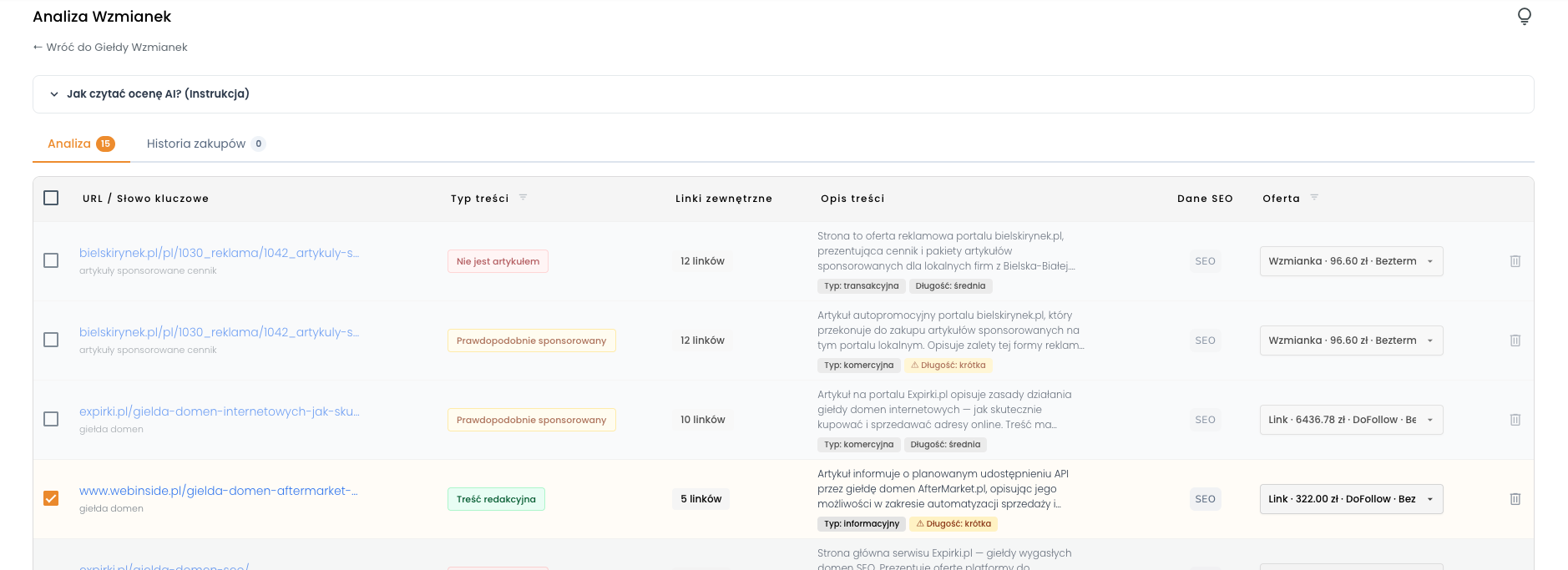Check the expirki.pl gielda-domen-internetowych row checkbox
The image size is (1568, 570).
click(51, 419)
